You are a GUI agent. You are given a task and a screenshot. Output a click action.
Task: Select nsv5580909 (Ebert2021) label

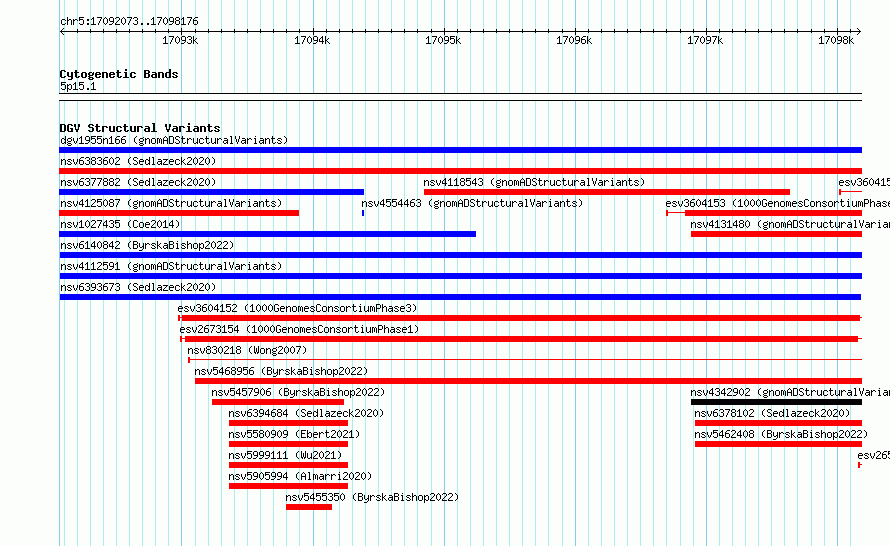coord(294,434)
